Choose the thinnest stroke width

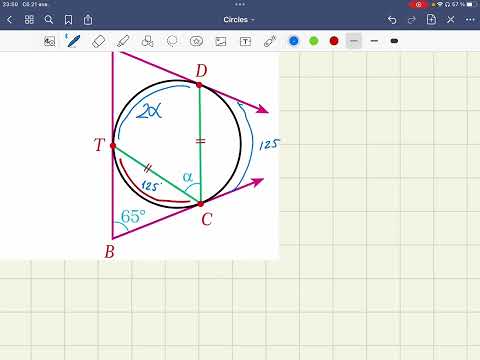[x=354, y=41]
